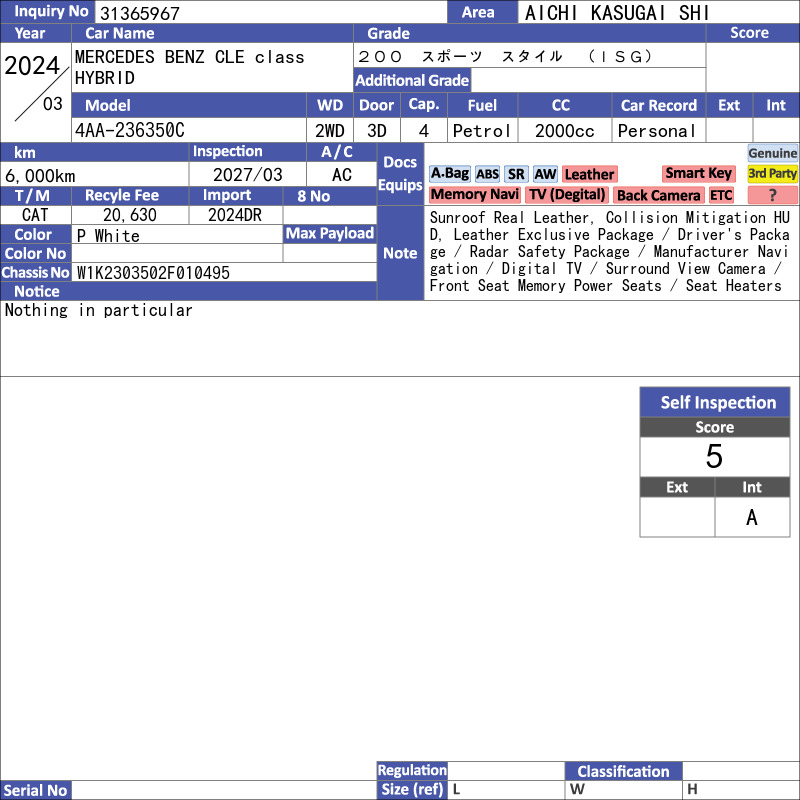Click the Size (ref) label
800x800 pixels.
(412, 789)
